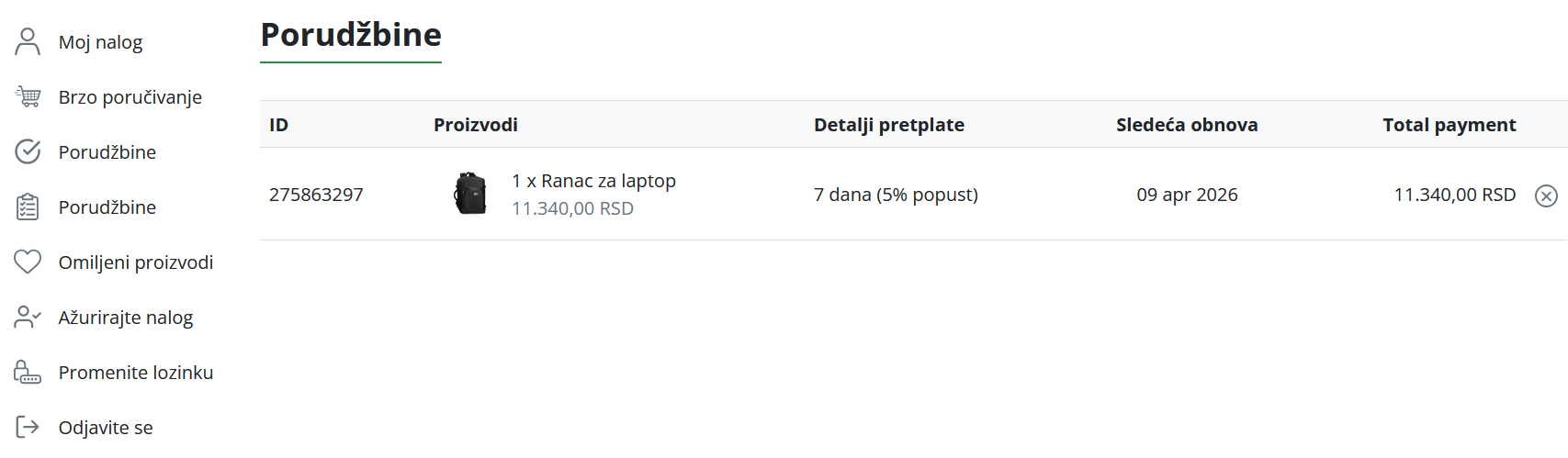Click Odjavite se to log out

pyautogui.click(x=106, y=428)
